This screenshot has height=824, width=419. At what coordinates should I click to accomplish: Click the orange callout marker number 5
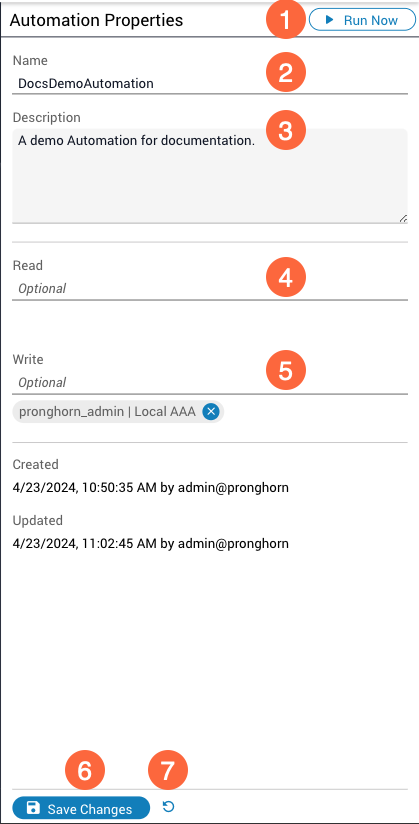coord(284,370)
